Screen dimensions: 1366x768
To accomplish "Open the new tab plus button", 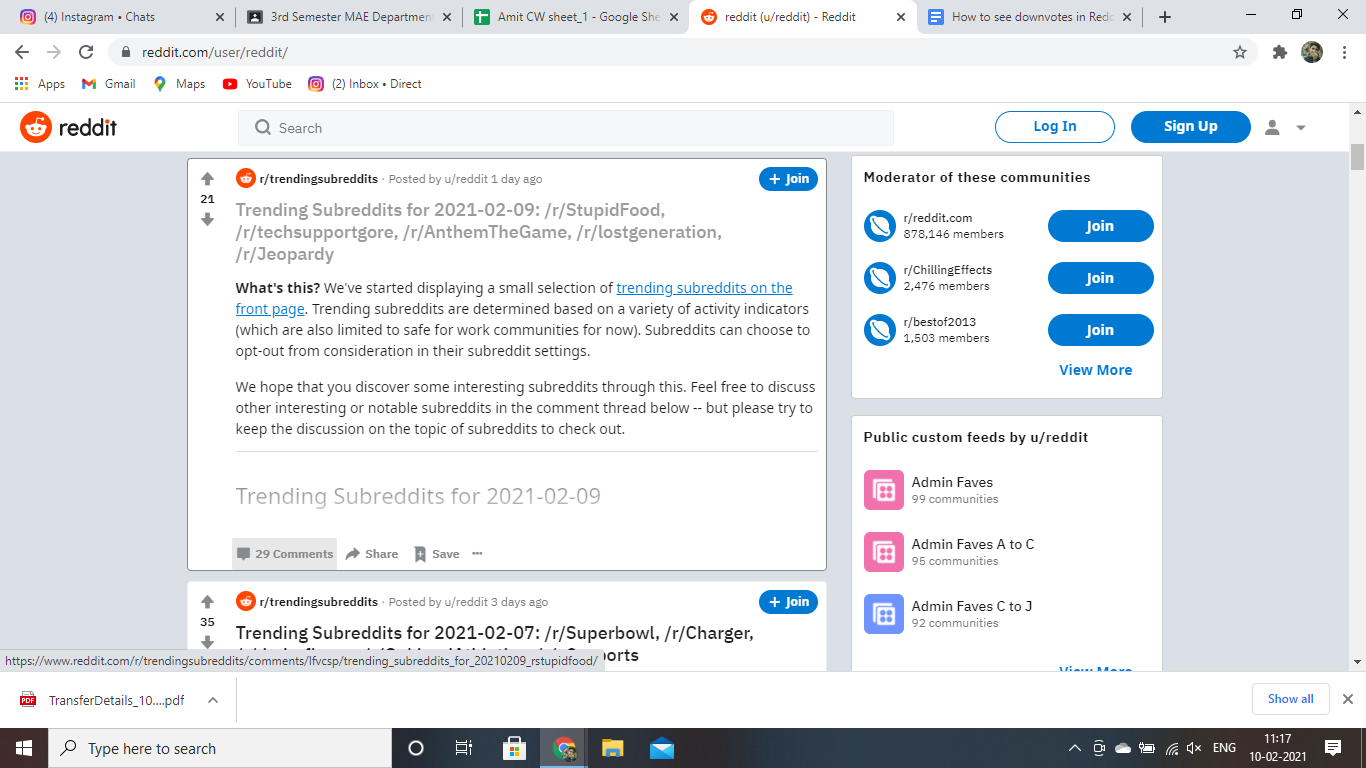I will pyautogui.click(x=1165, y=17).
